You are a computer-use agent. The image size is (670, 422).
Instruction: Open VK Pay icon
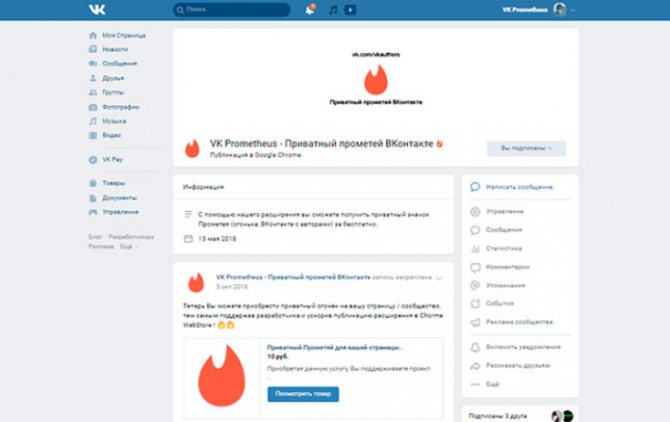[93, 160]
